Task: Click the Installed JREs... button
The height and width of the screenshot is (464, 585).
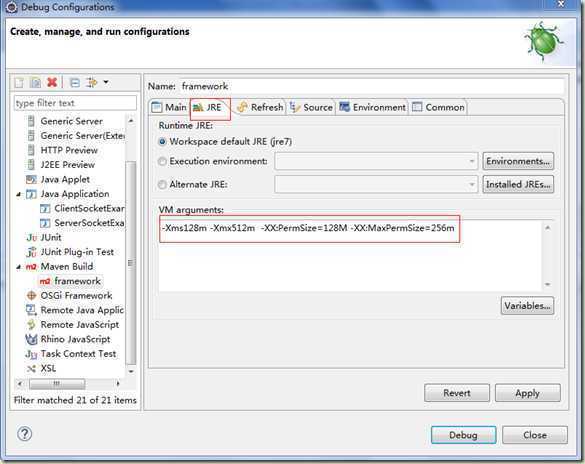Action: click(518, 185)
